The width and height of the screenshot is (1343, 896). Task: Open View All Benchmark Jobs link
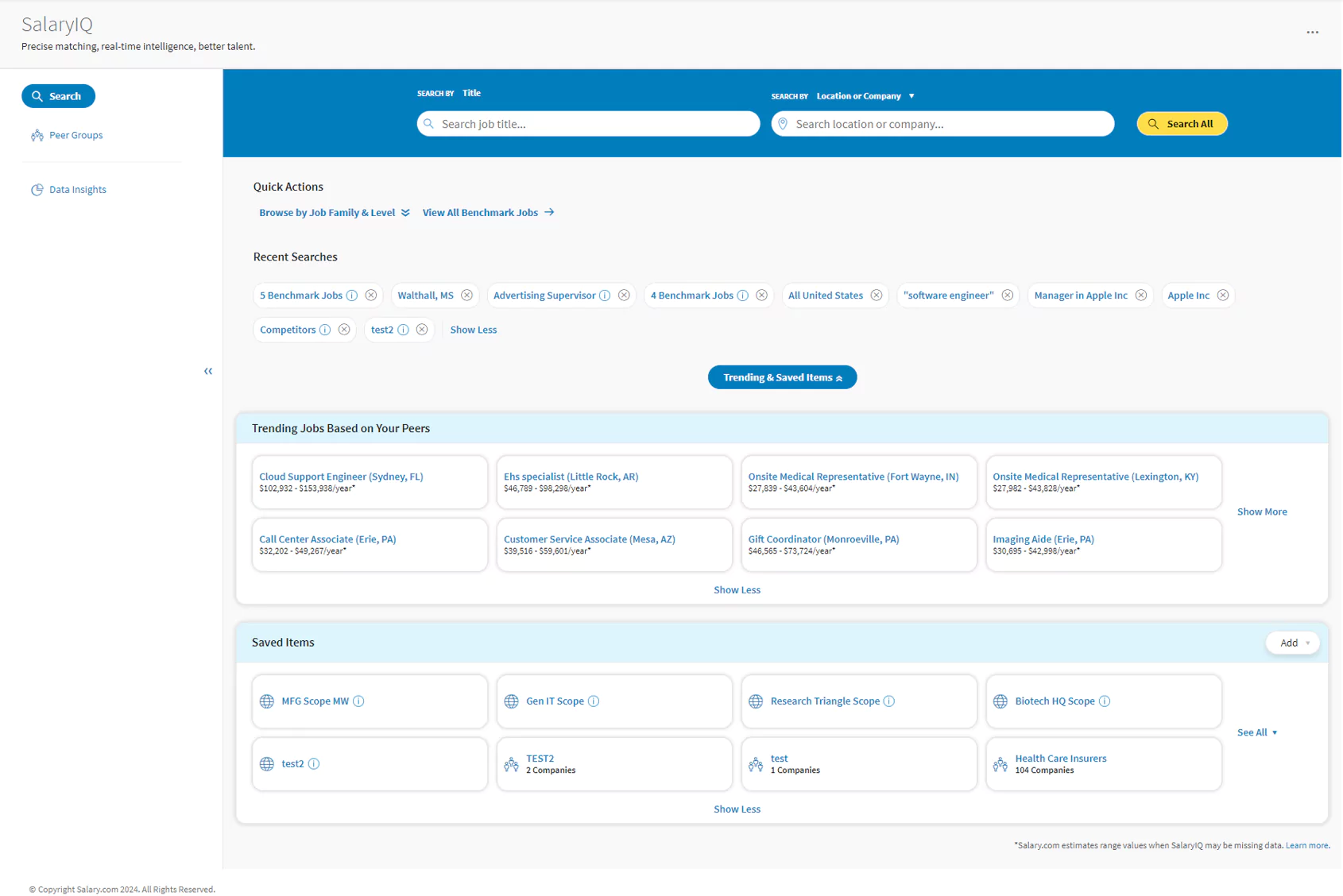click(487, 213)
